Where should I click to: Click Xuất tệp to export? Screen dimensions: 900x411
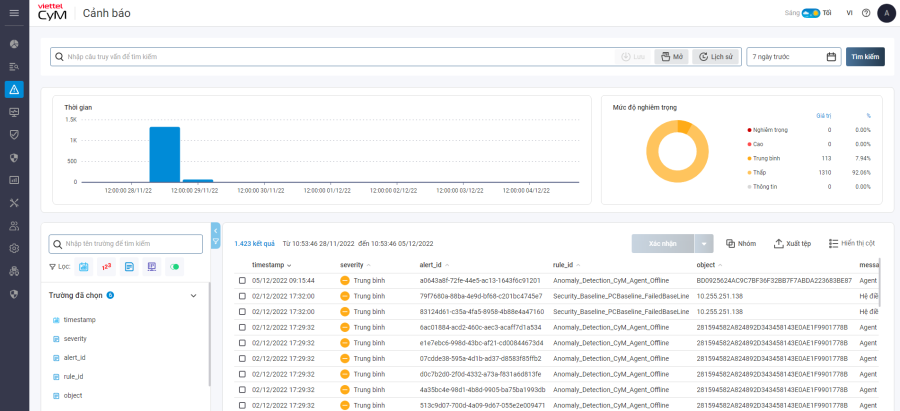(793, 243)
